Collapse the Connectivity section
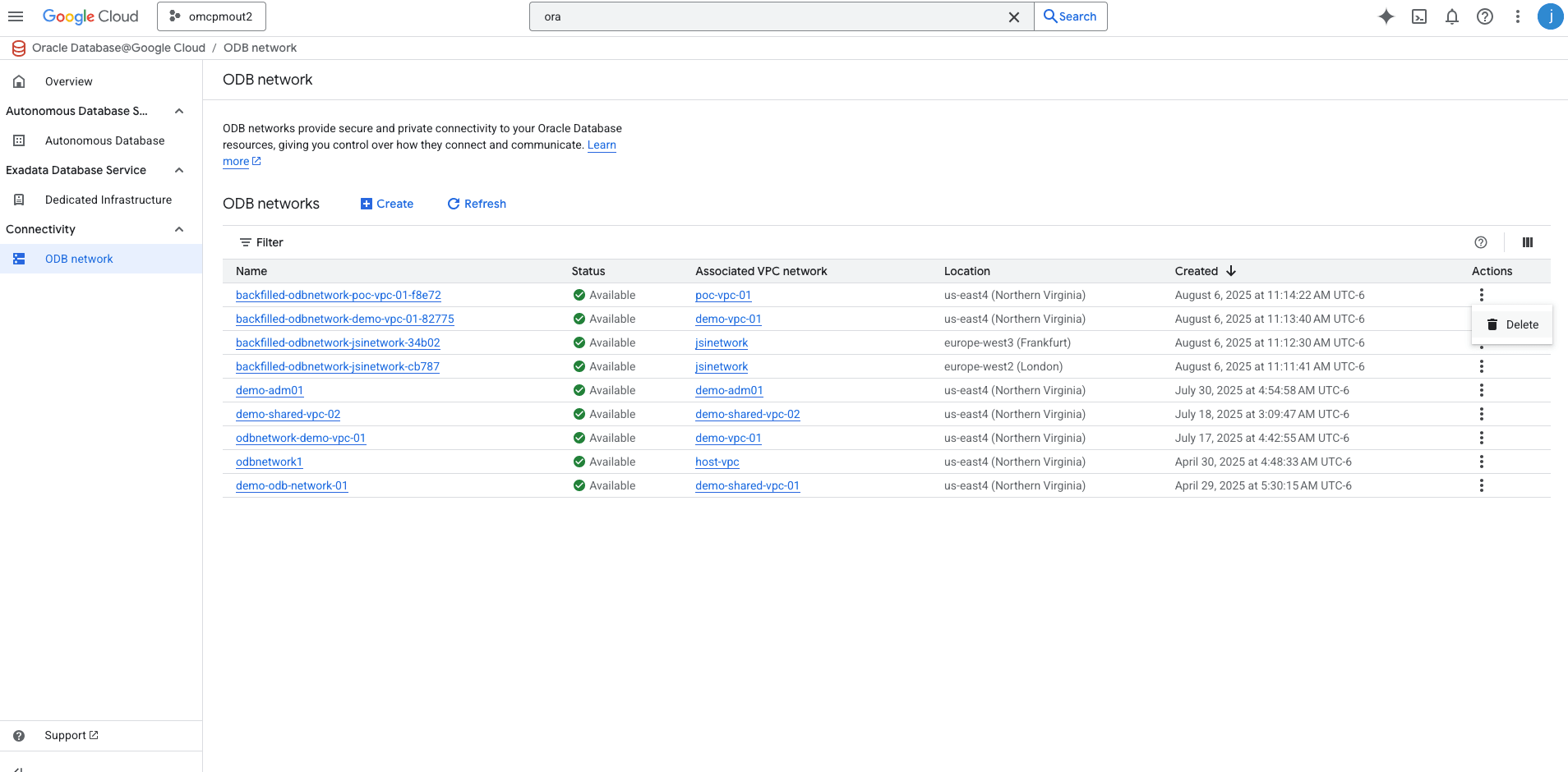The height and width of the screenshot is (772, 1568). (x=179, y=229)
